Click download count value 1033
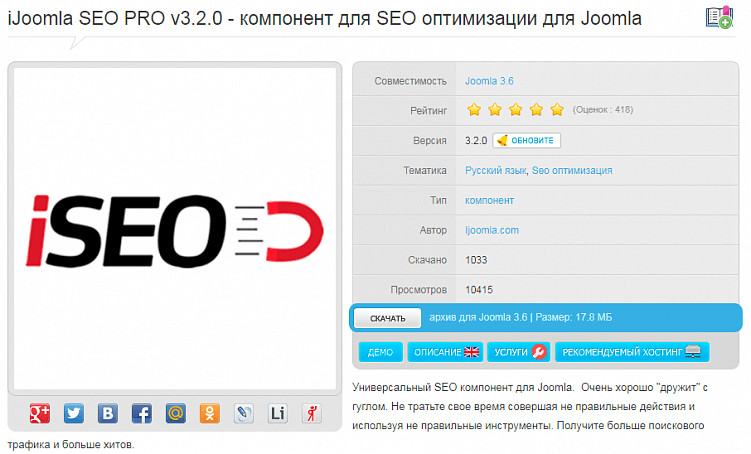The image size is (751, 454). (x=476, y=260)
